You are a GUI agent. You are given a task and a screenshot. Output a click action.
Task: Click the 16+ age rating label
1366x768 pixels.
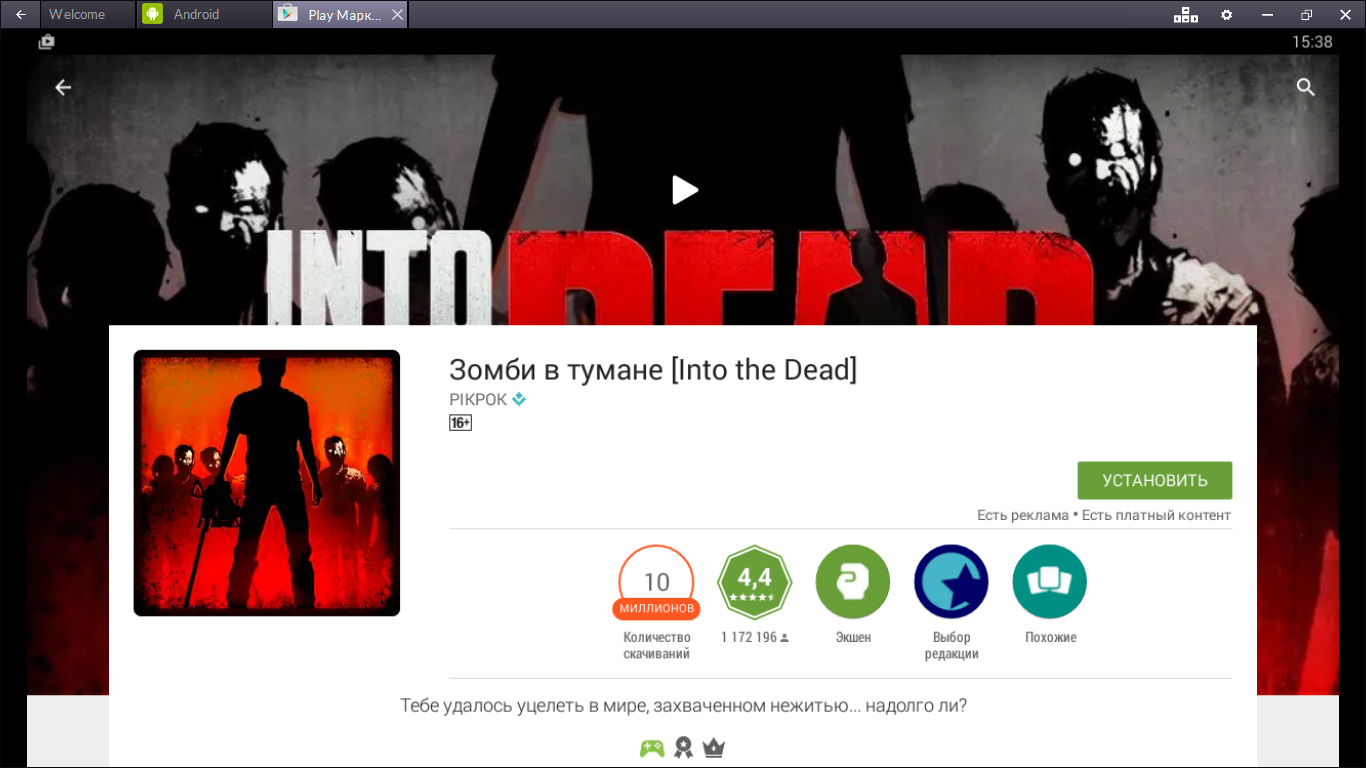[x=460, y=423]
